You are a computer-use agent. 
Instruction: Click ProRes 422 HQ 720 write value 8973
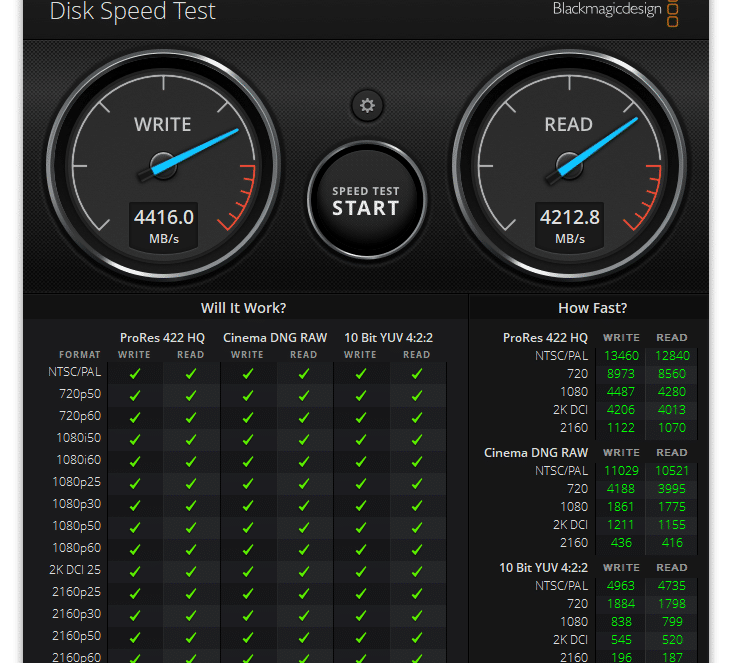pos(621,374)
